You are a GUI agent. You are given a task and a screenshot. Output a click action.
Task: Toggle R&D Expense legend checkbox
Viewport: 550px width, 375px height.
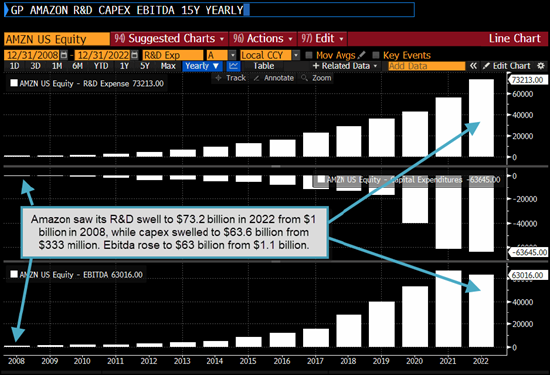pyautogui.click(x=14, y=83)
